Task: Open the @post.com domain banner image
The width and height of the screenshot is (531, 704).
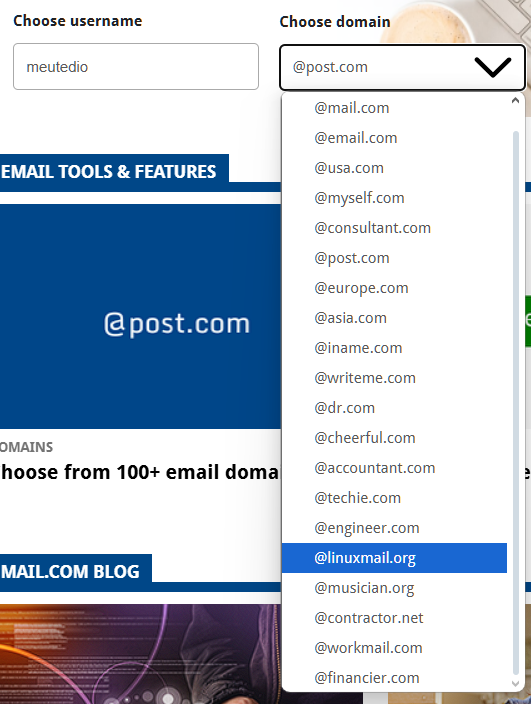Action: tap(140, 317)
